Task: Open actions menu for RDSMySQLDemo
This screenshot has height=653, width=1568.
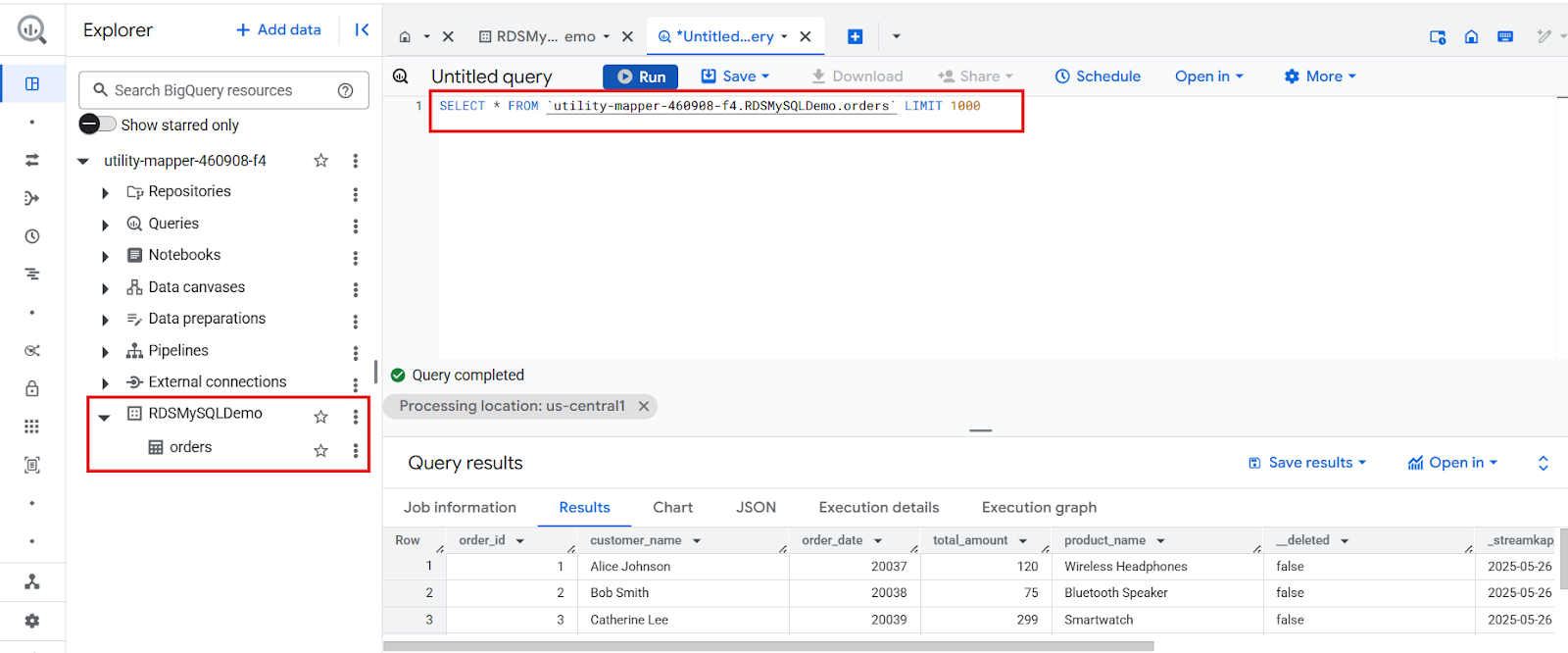Action: [355, 417]
